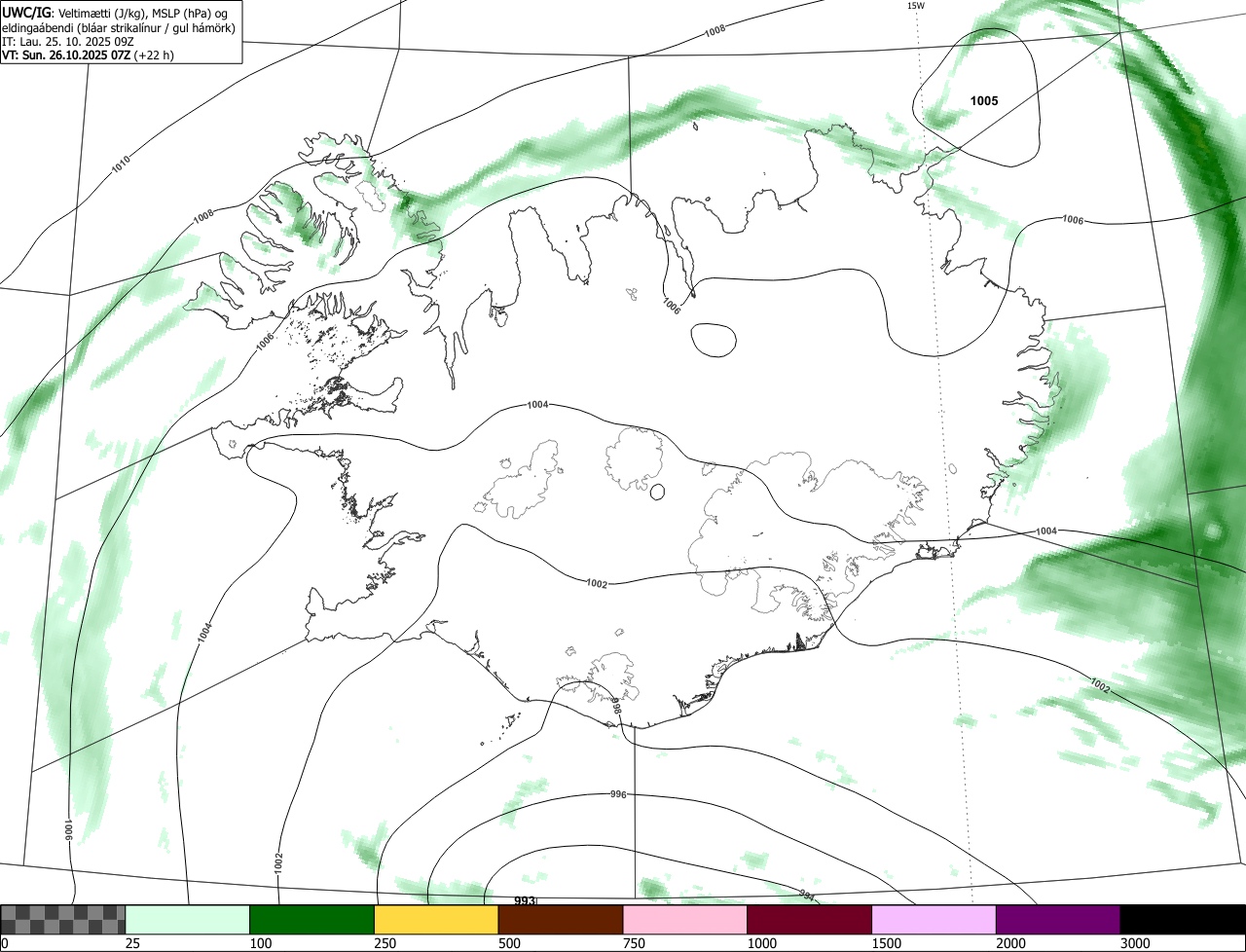
Task: Click the "UWC/IG" title text
Action: coord(26,13)
